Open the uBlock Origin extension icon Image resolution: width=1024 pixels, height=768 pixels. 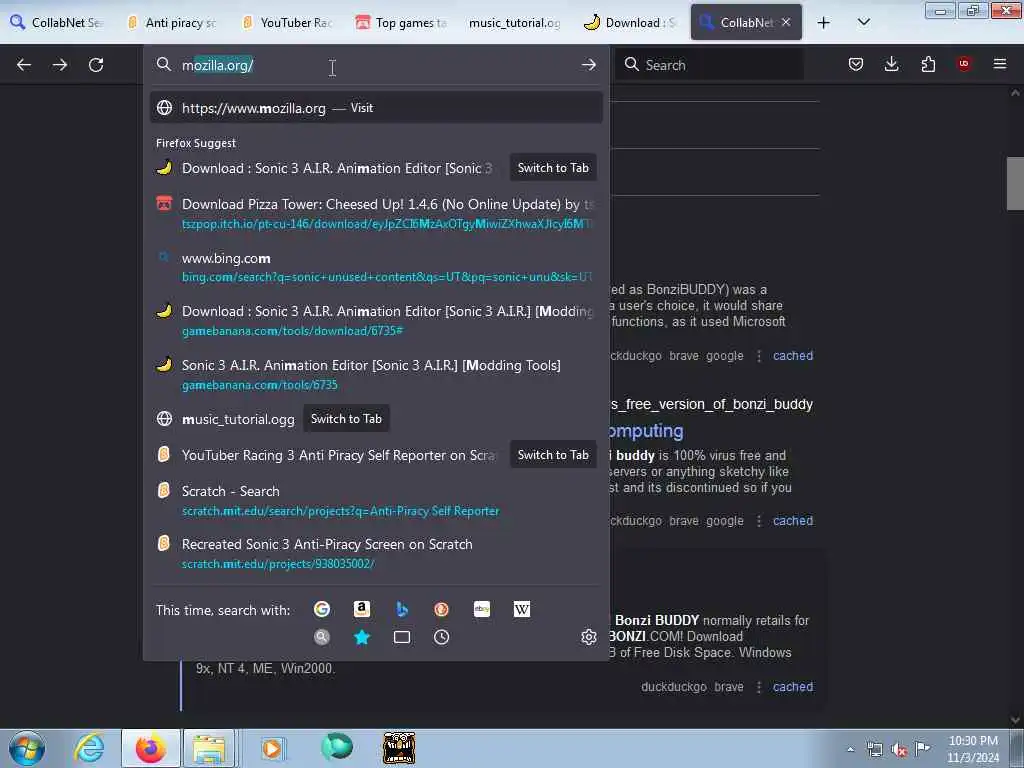click(964, 64)
